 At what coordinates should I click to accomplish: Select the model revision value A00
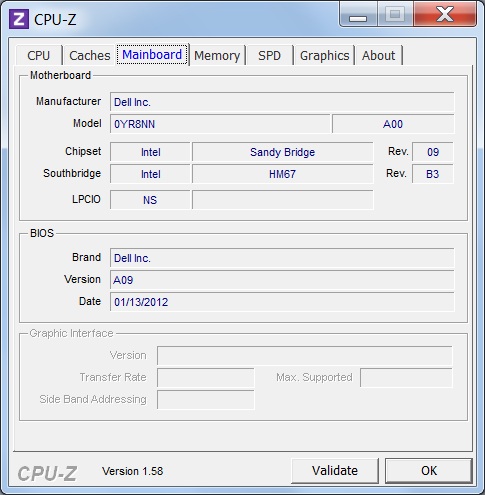[393, 124]
